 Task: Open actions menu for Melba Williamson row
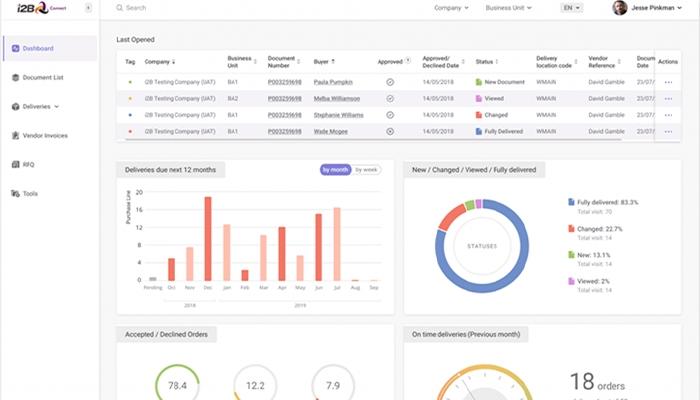coord(668,99)
